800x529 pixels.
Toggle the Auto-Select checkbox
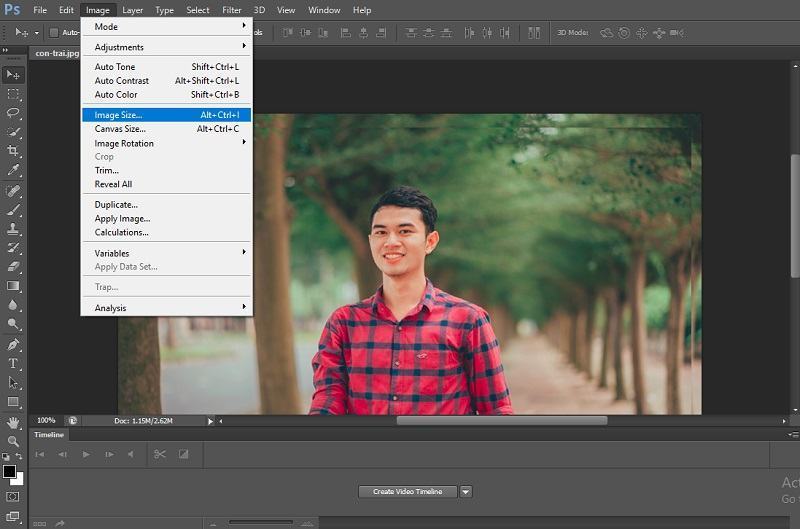click(54, 33)
